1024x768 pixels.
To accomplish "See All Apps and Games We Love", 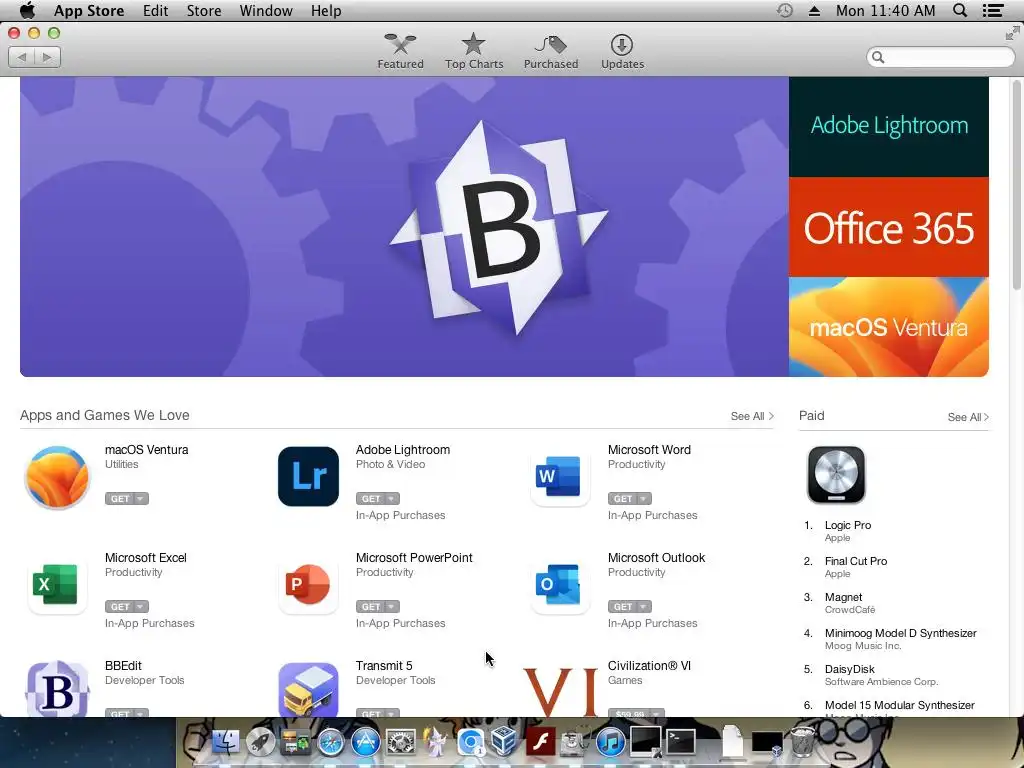I will tap(752, 416).
